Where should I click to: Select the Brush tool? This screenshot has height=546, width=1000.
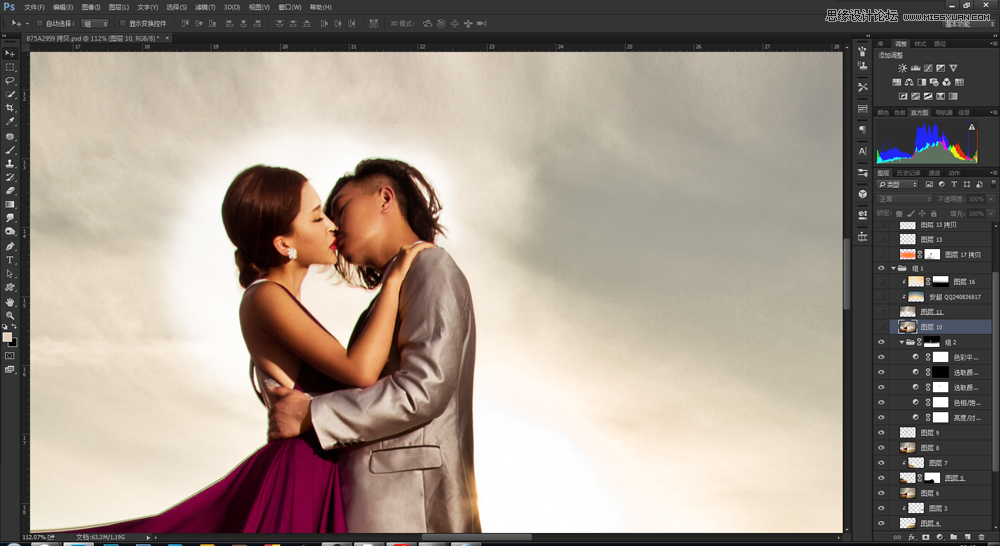point(10,151)
